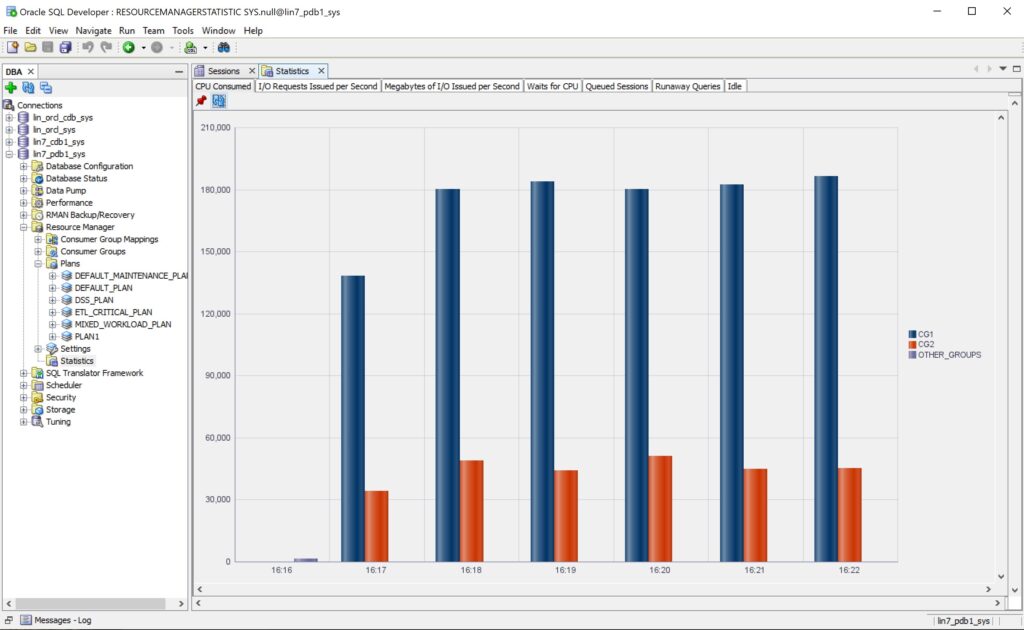Image resolution: width=1024 pixels, height=630 pixels.
Task: Click the Messages - Log status bar icon
Action: 26,620
